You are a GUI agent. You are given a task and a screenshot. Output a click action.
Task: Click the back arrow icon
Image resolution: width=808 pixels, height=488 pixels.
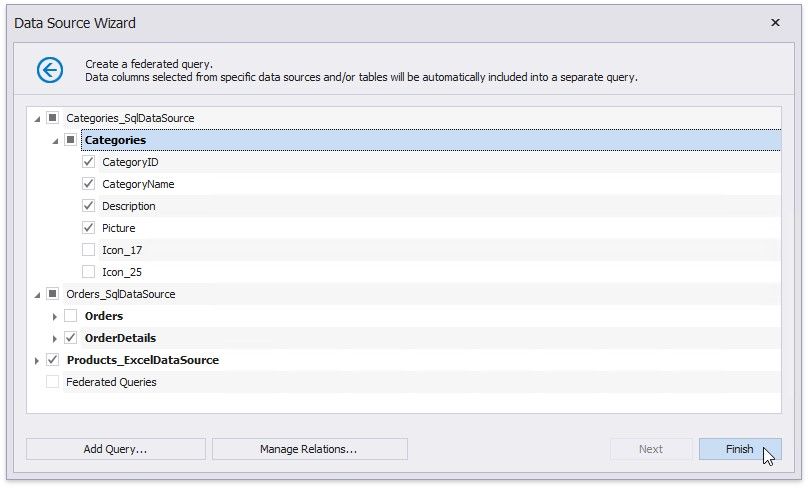click(50, 69)
